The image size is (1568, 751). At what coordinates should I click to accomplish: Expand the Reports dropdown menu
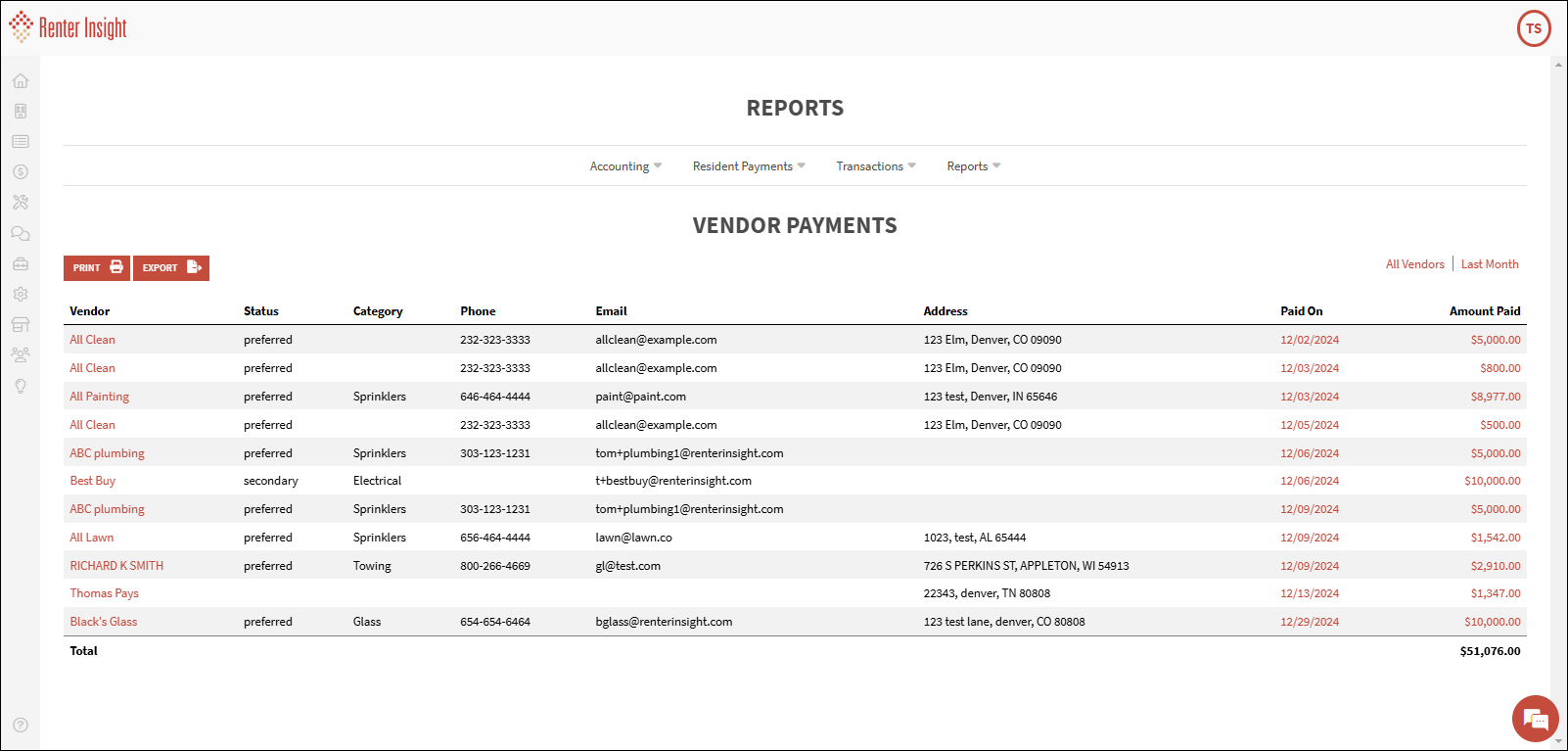coord(974,166)
